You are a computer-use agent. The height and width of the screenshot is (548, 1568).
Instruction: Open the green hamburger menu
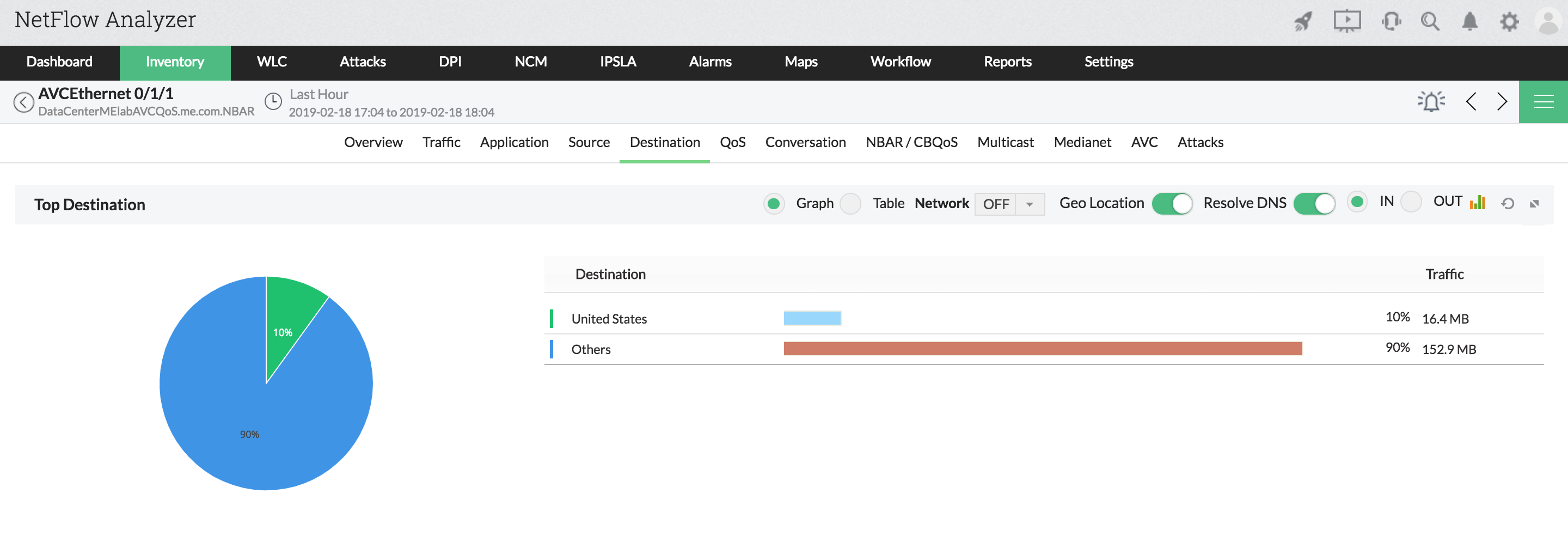coord(1543,102)
